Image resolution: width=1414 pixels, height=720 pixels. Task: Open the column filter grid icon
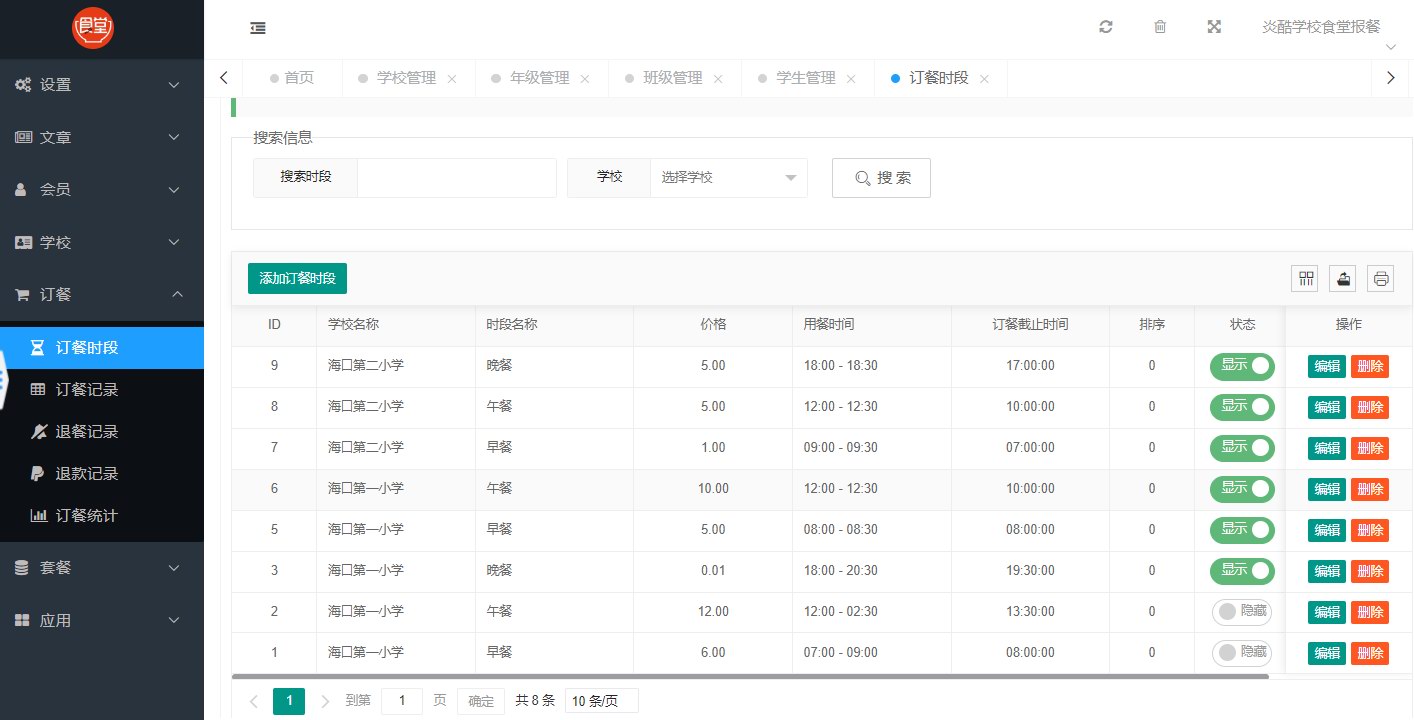point(1306,279)
